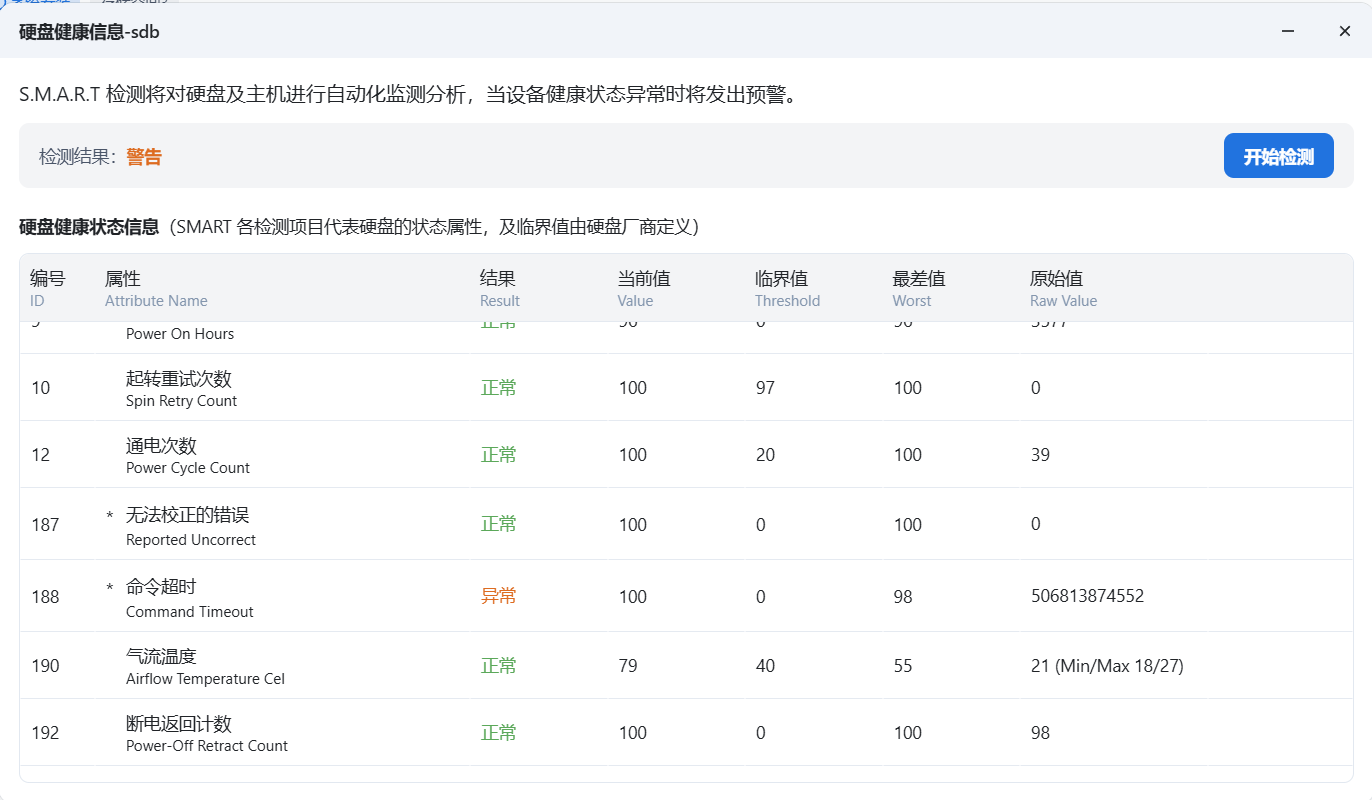Image resolution: width=1372 pixels, height=800 pixels.
Task: Click raw value 506813874552
Action: click(1087, 596)
